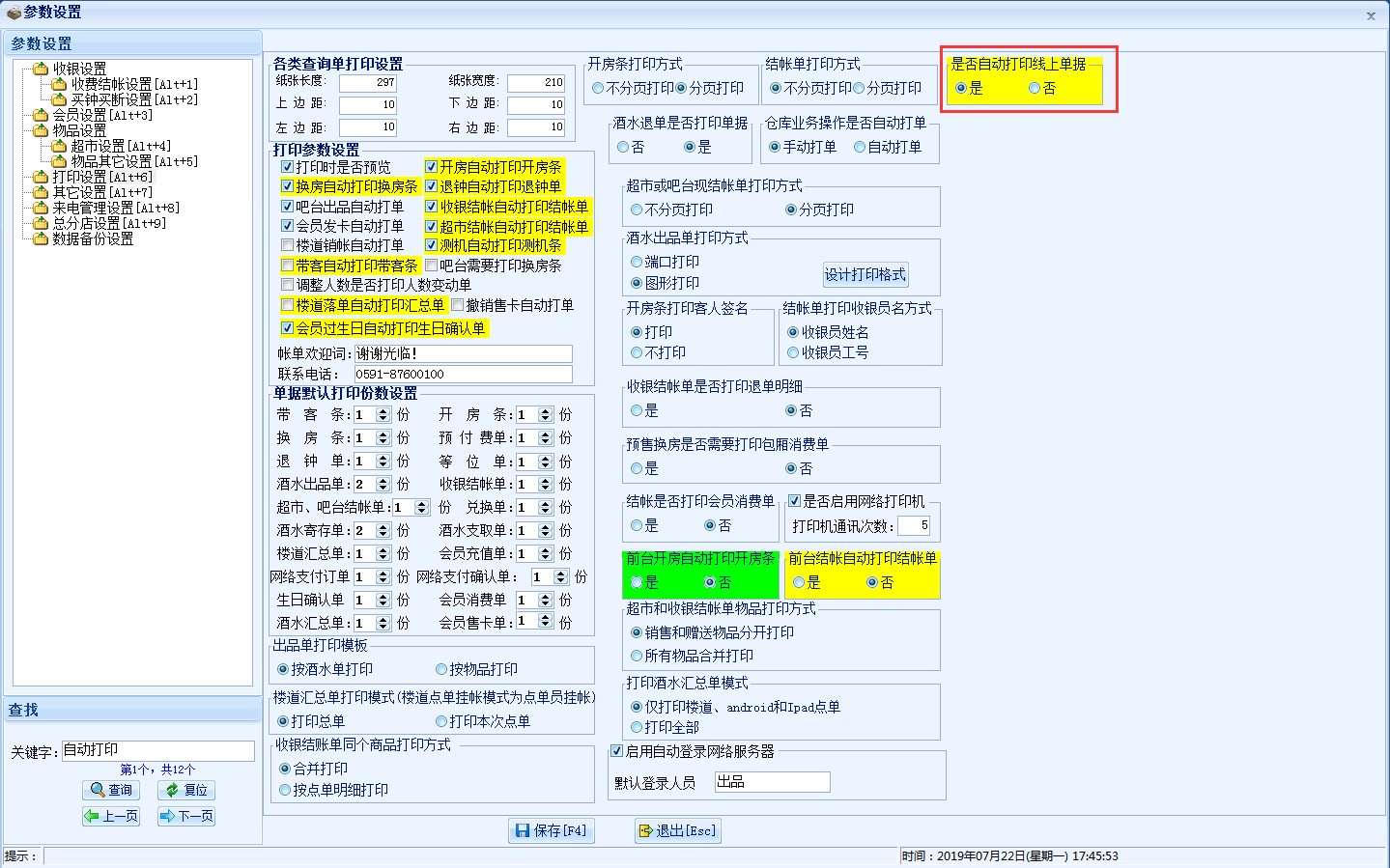Screen dimensions: 1390x868
Task: Select 是 for 前台结帐自动打印结帐单
Action: pos(799,582)
